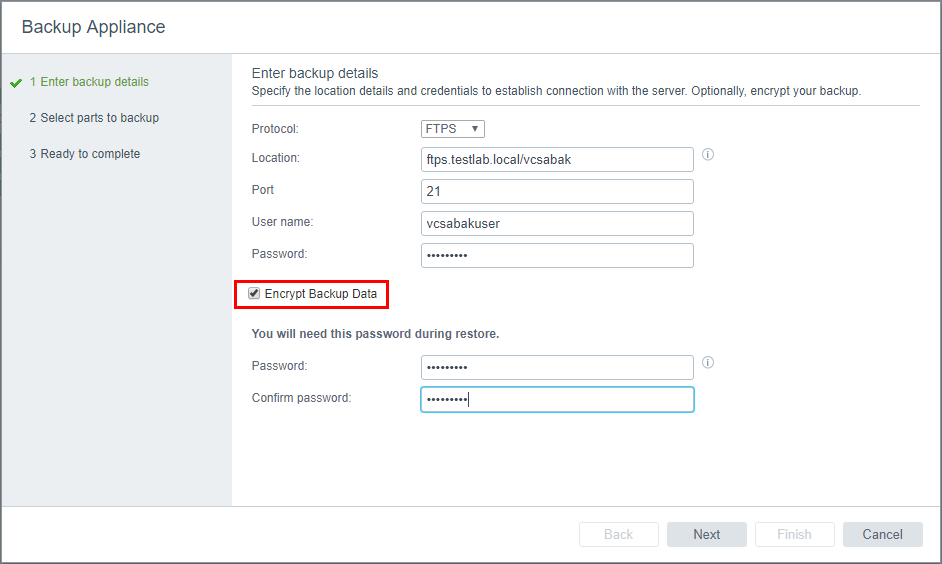Click the Cancel button
The height and width of the screenshot is (564, 942).
pos(882,534)
